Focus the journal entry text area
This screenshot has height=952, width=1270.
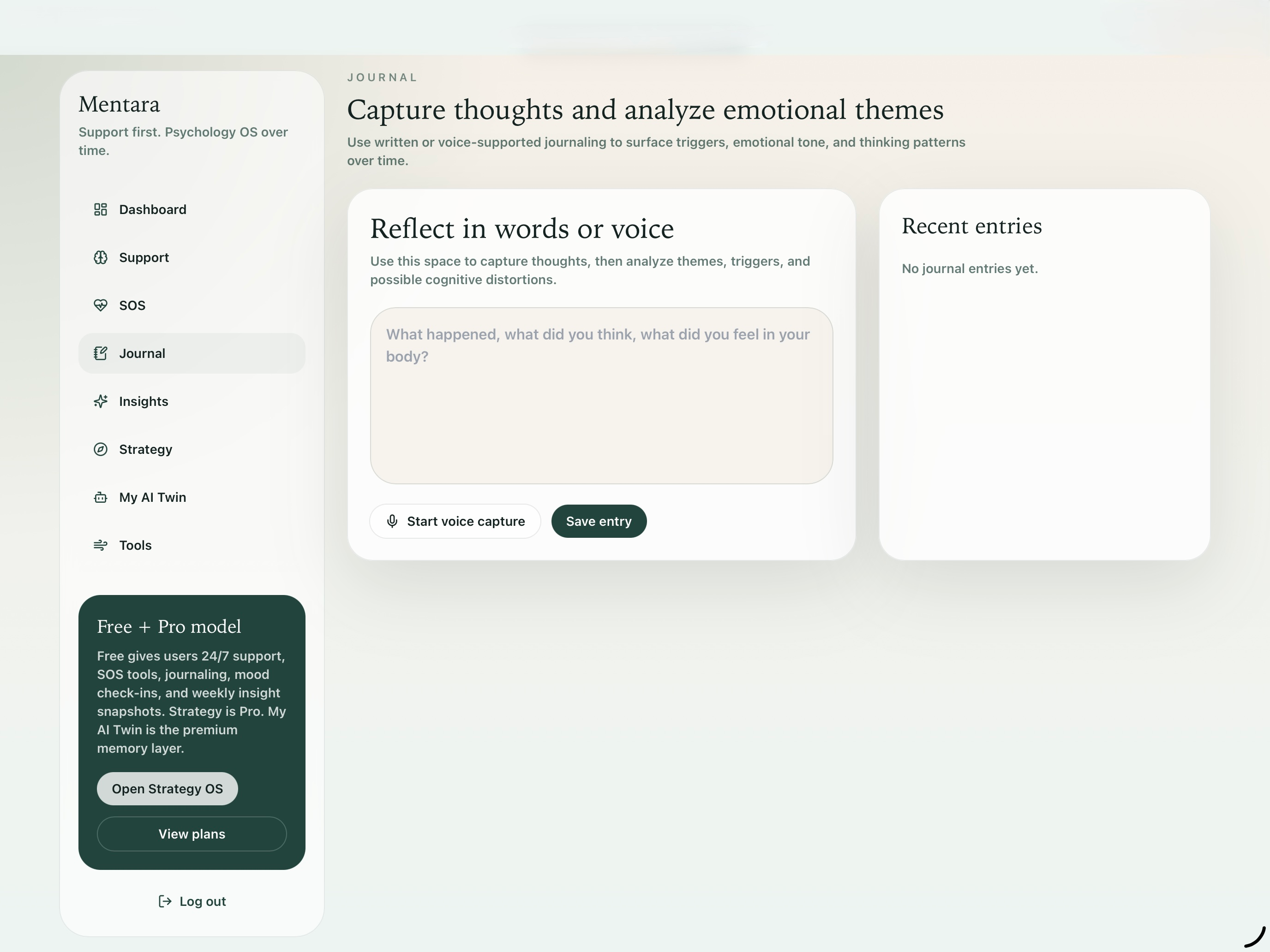point(601,396)
